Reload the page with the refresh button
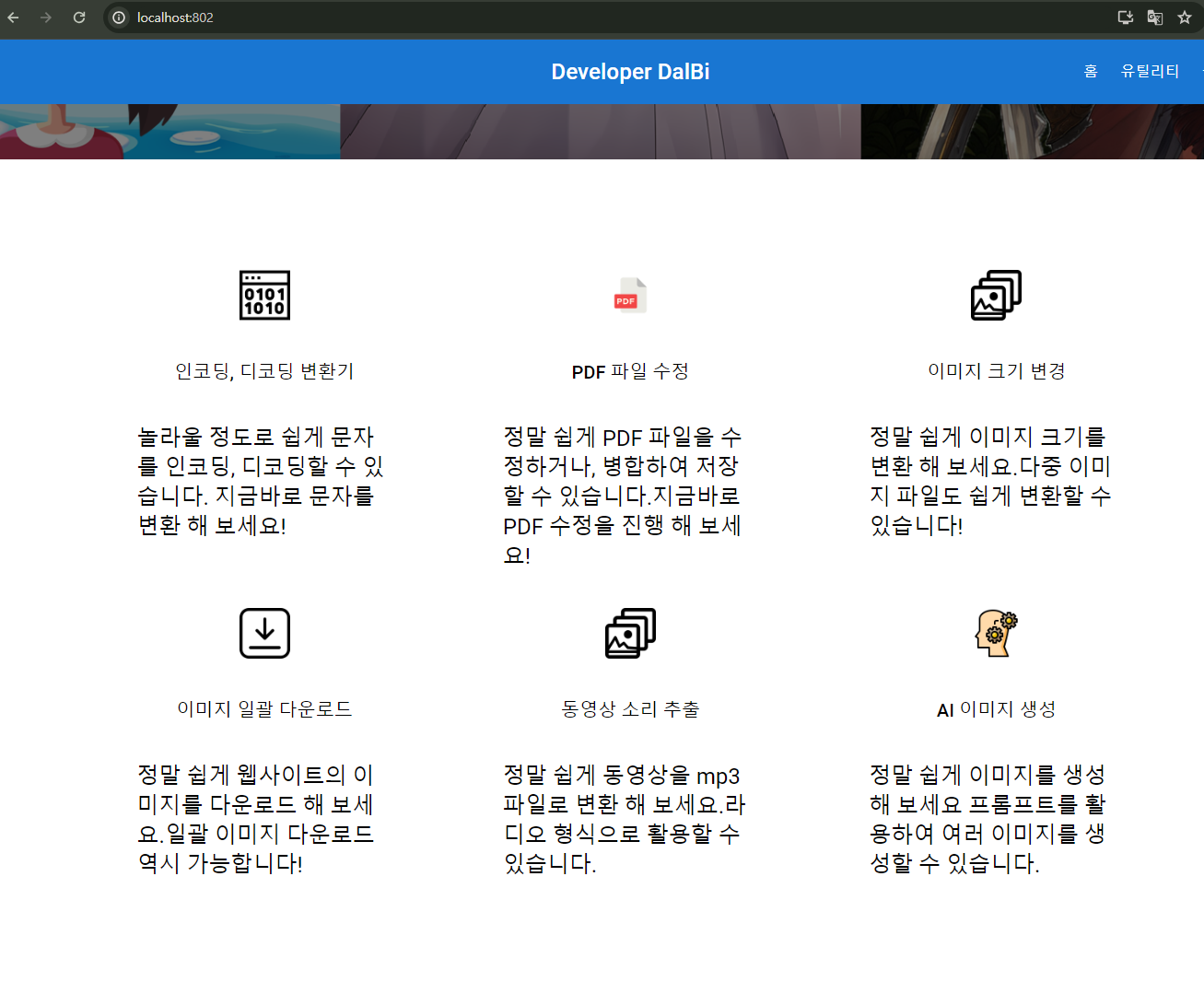The image size is (1204, 1005). coord(79,18)
